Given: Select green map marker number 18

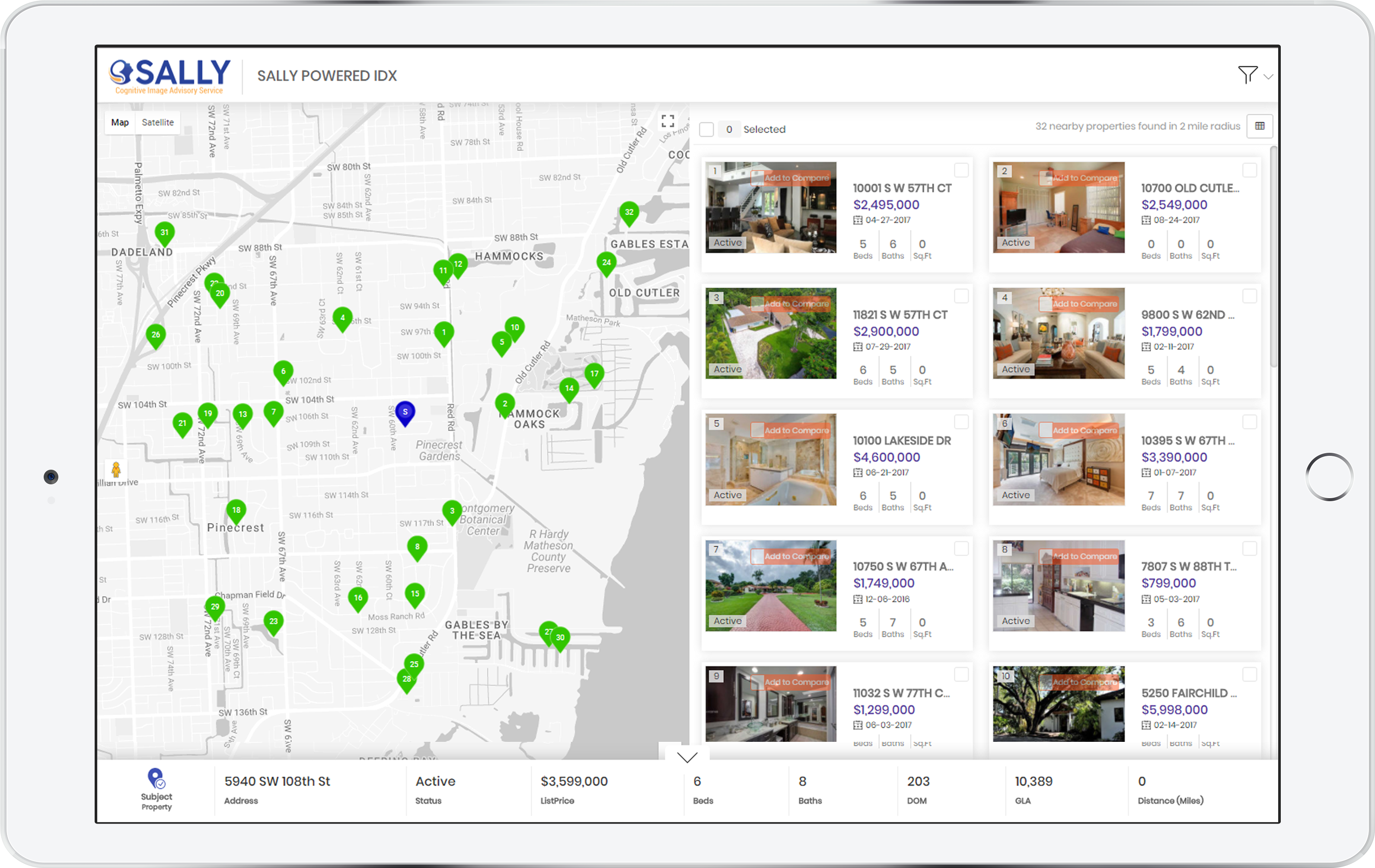Looking at the screenshot, I should [x=236, y=511].
